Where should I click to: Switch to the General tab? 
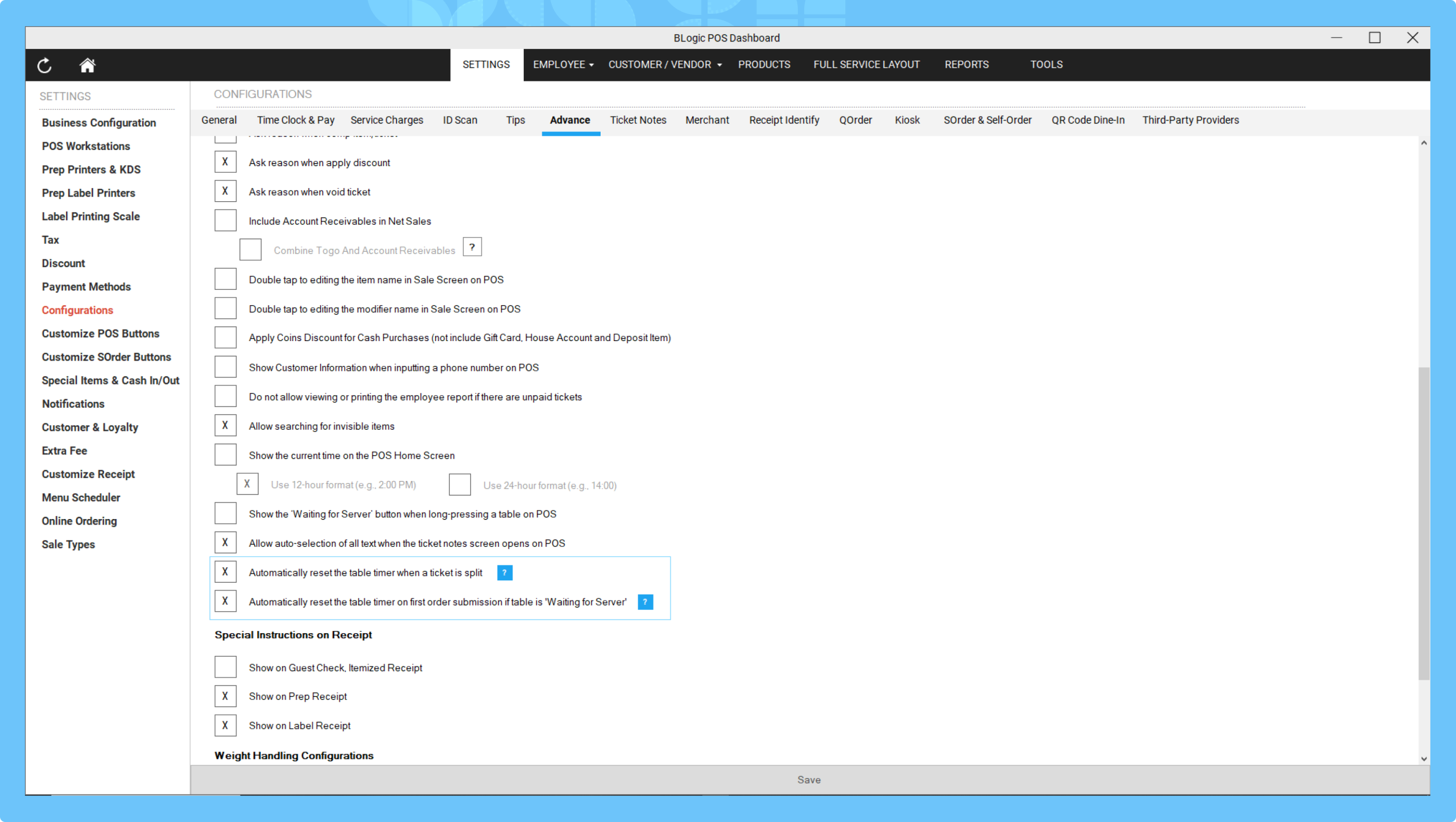point(219,120)
